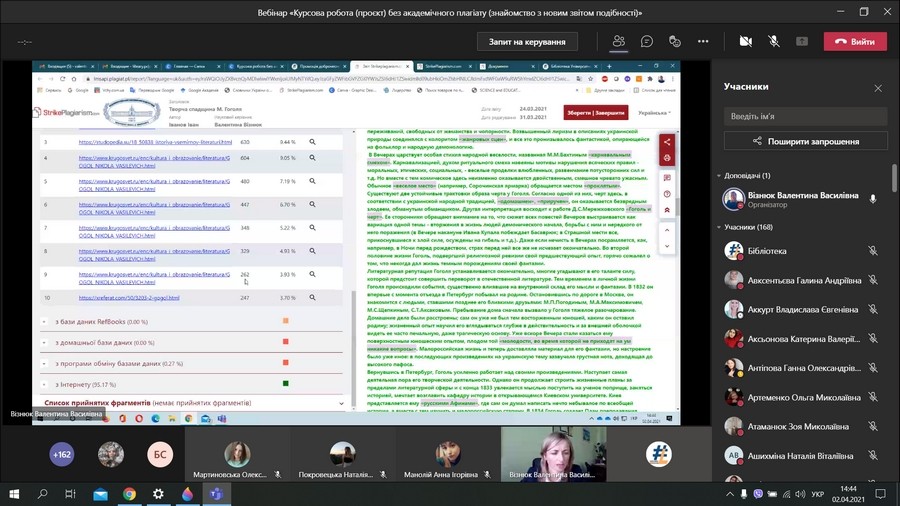Click the red print icon in report
The height and width of the screenshot is (506, 900).
pos(667,158)
